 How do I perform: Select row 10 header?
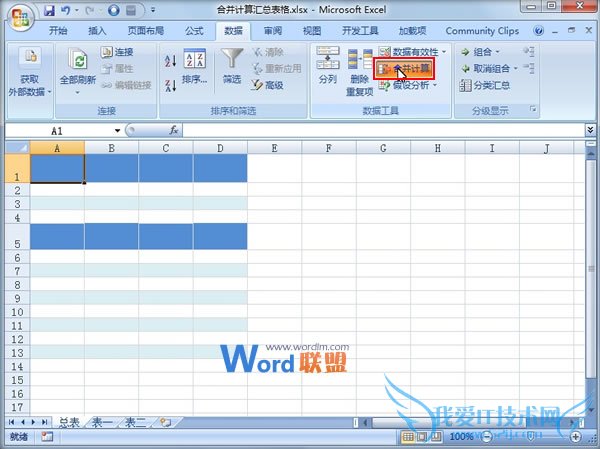tap(18, 312)
